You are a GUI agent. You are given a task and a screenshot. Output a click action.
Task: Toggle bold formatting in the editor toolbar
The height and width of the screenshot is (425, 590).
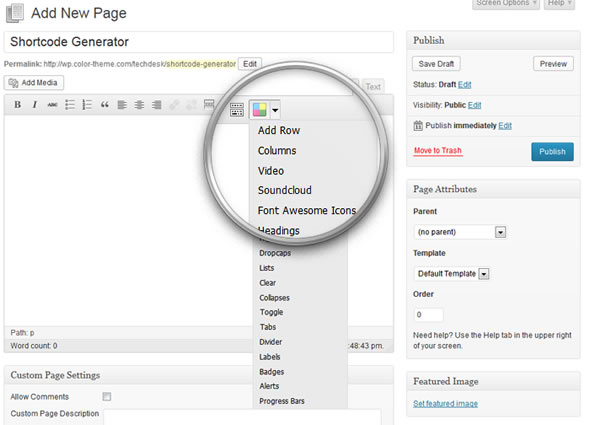point(17,105)
